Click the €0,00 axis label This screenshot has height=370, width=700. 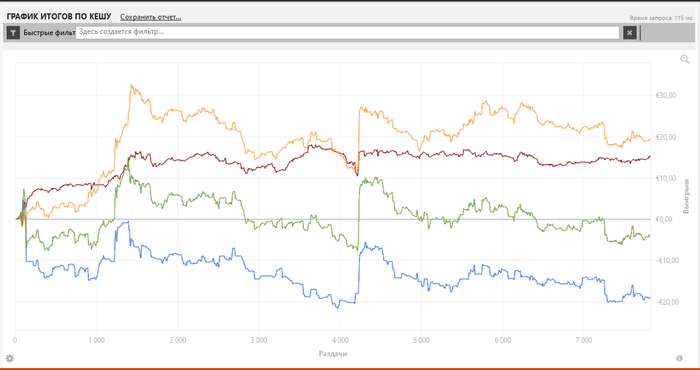667,219
